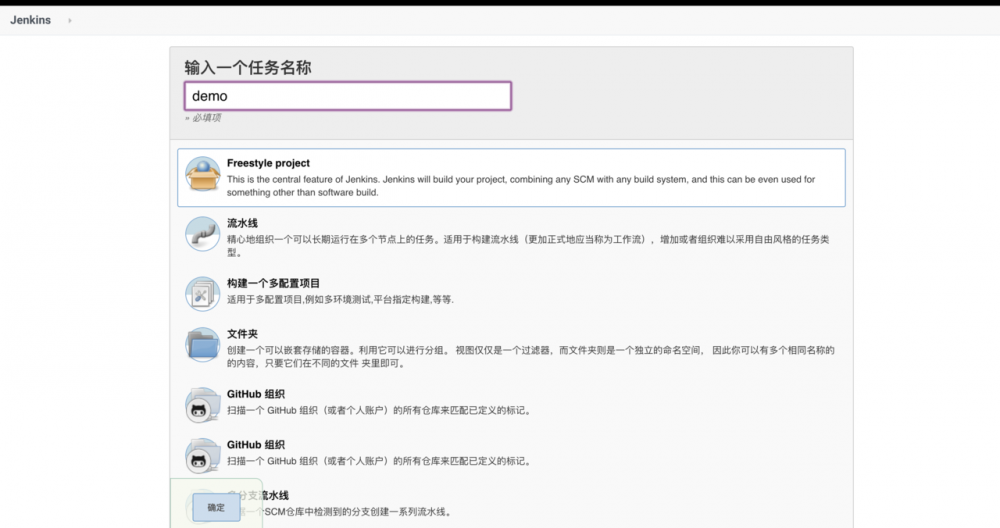This screenshot has width=1000, height=528.
Task: Click the SCM仓库 branch pipeline description
Action: pyautogui.click(x=341, y=511)
